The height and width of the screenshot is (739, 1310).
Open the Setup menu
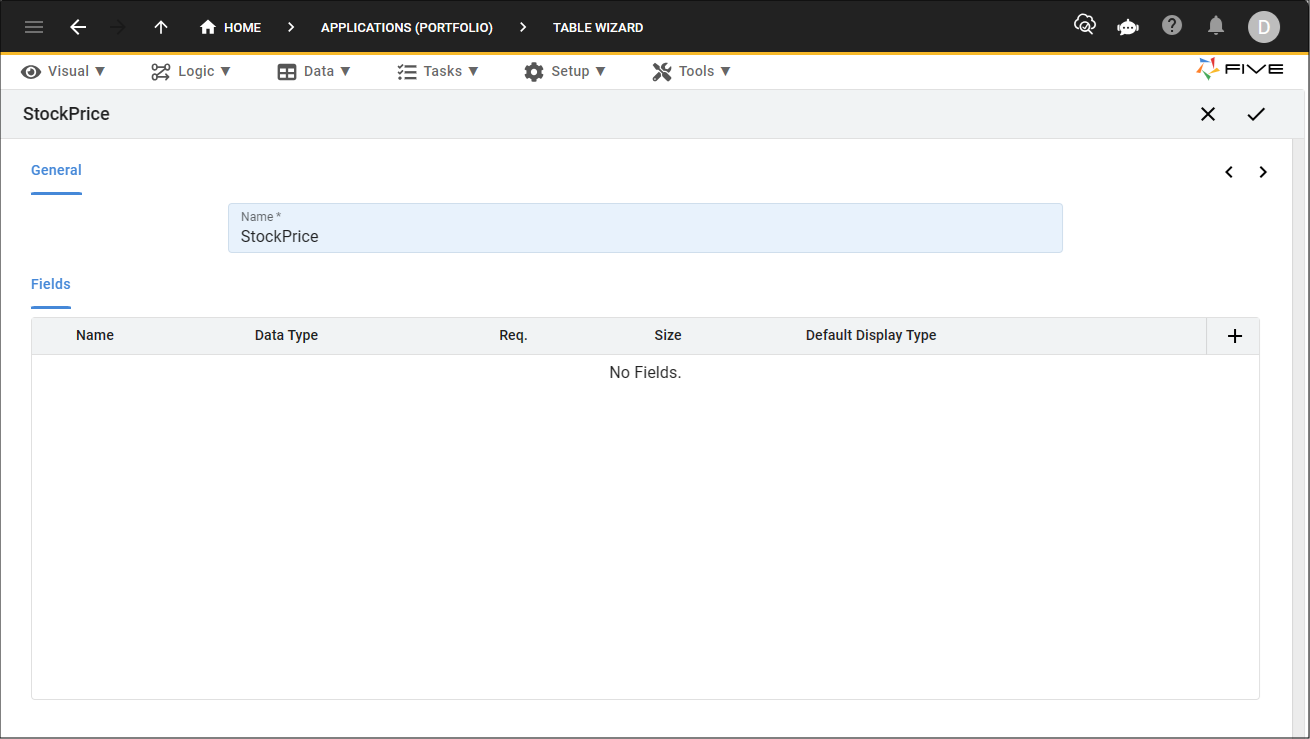tap(565, 71)
